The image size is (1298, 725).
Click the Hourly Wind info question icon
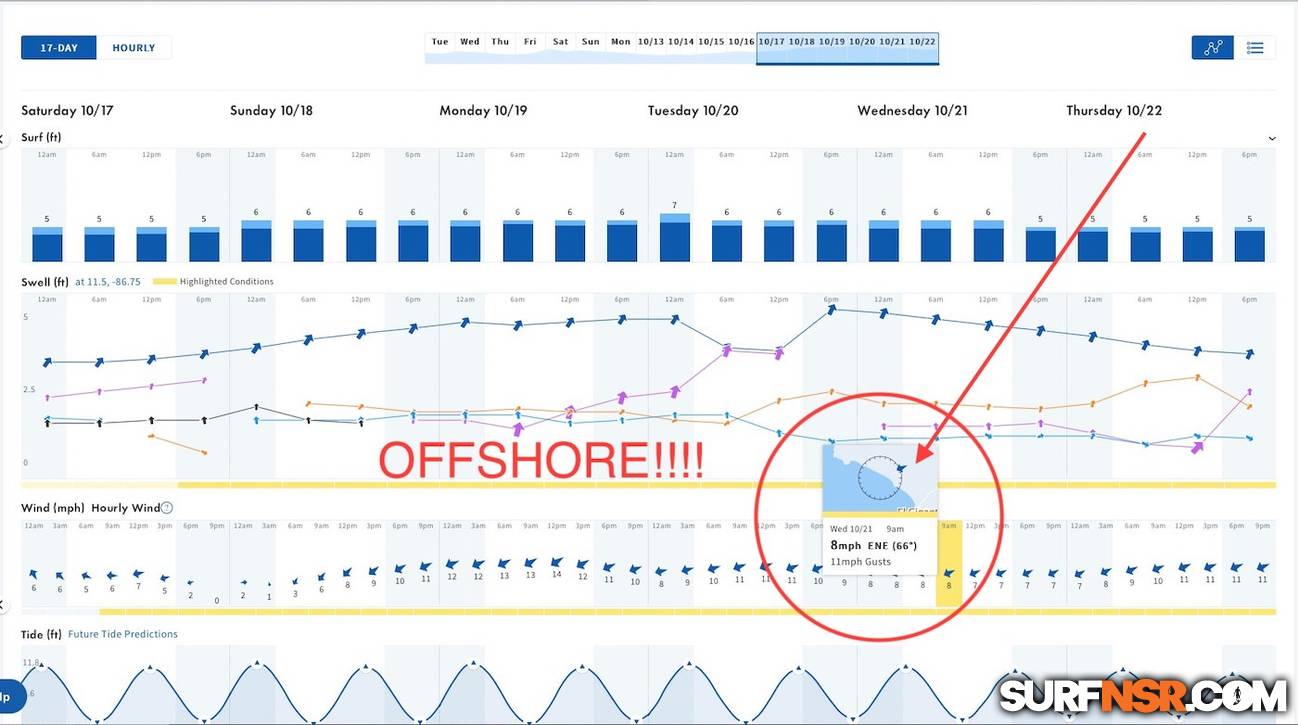(x=167, y=508)
